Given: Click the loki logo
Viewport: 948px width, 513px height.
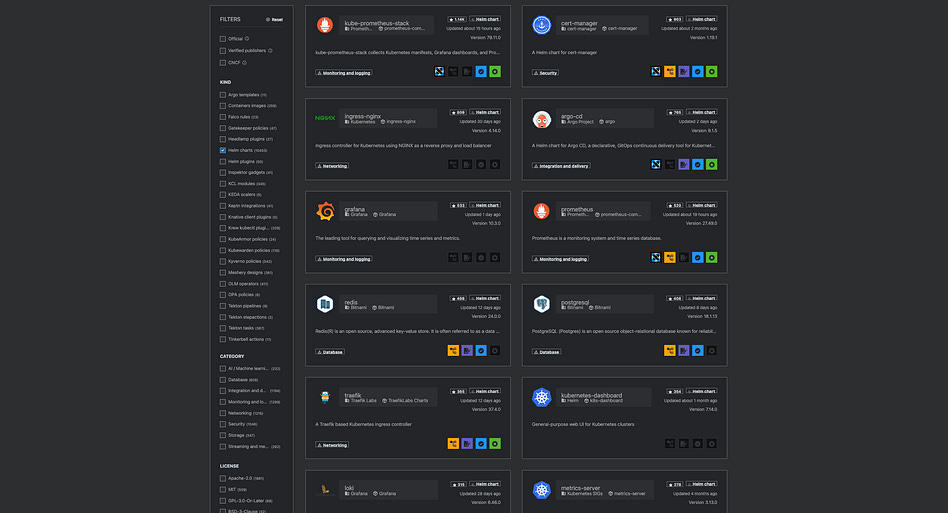Looking at the screenshot, I should click(325, 490).
